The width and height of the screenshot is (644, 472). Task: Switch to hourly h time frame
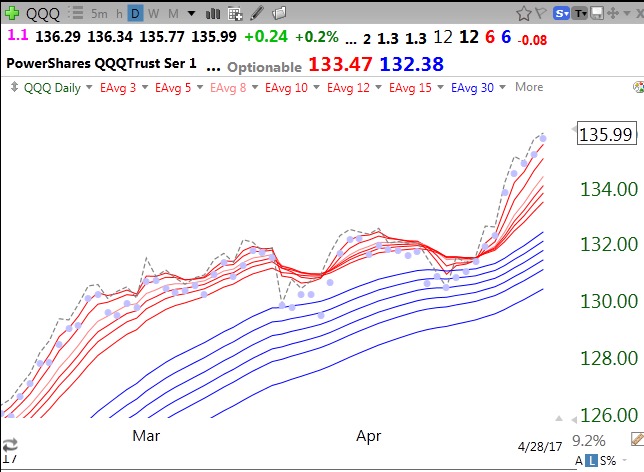point(119,14)
